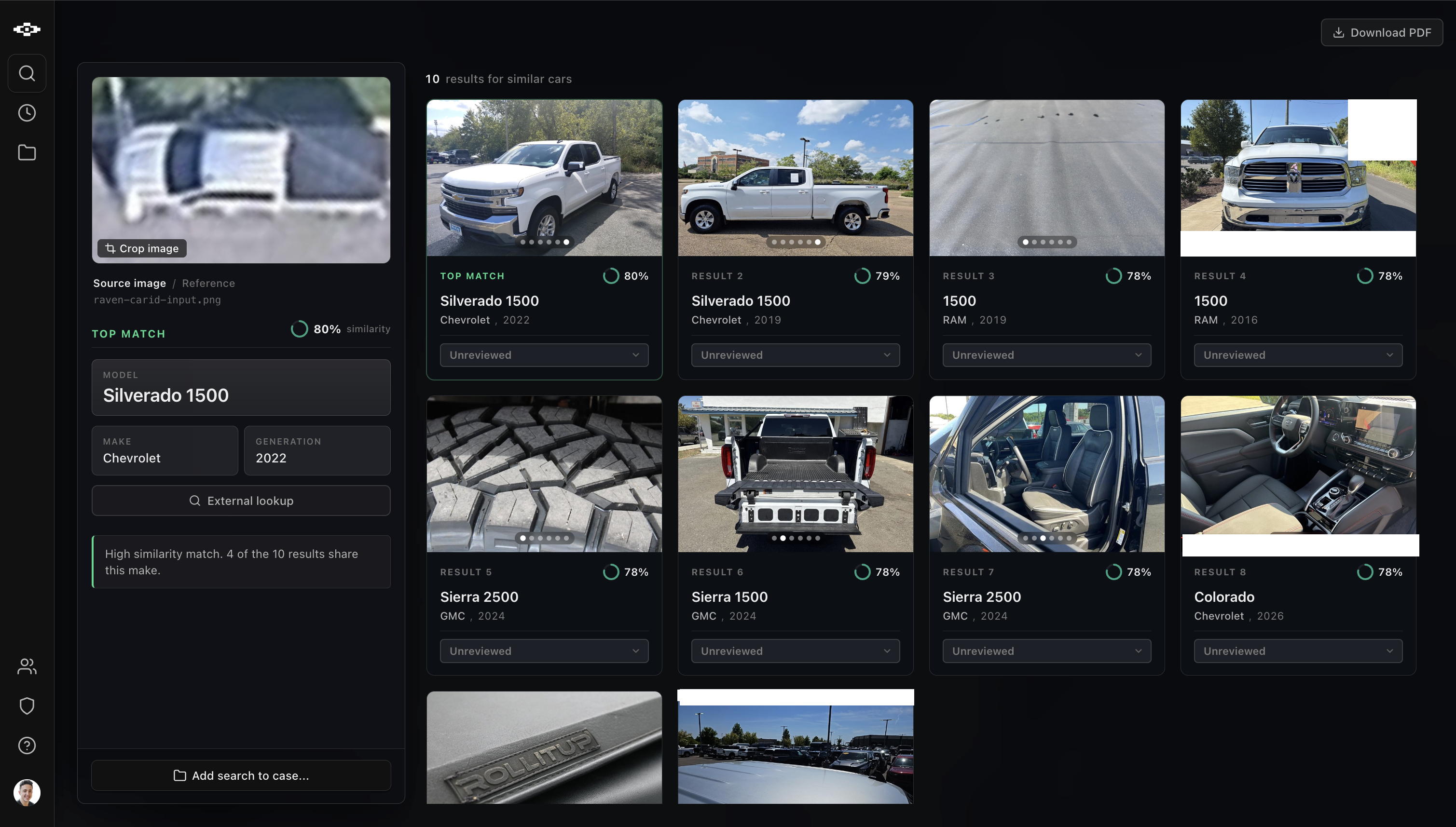Open the Result 3 RAM 1500 pavement photo
Image resolution: width=1456 pixels, height=827 pixels.
click(1046, 178)
